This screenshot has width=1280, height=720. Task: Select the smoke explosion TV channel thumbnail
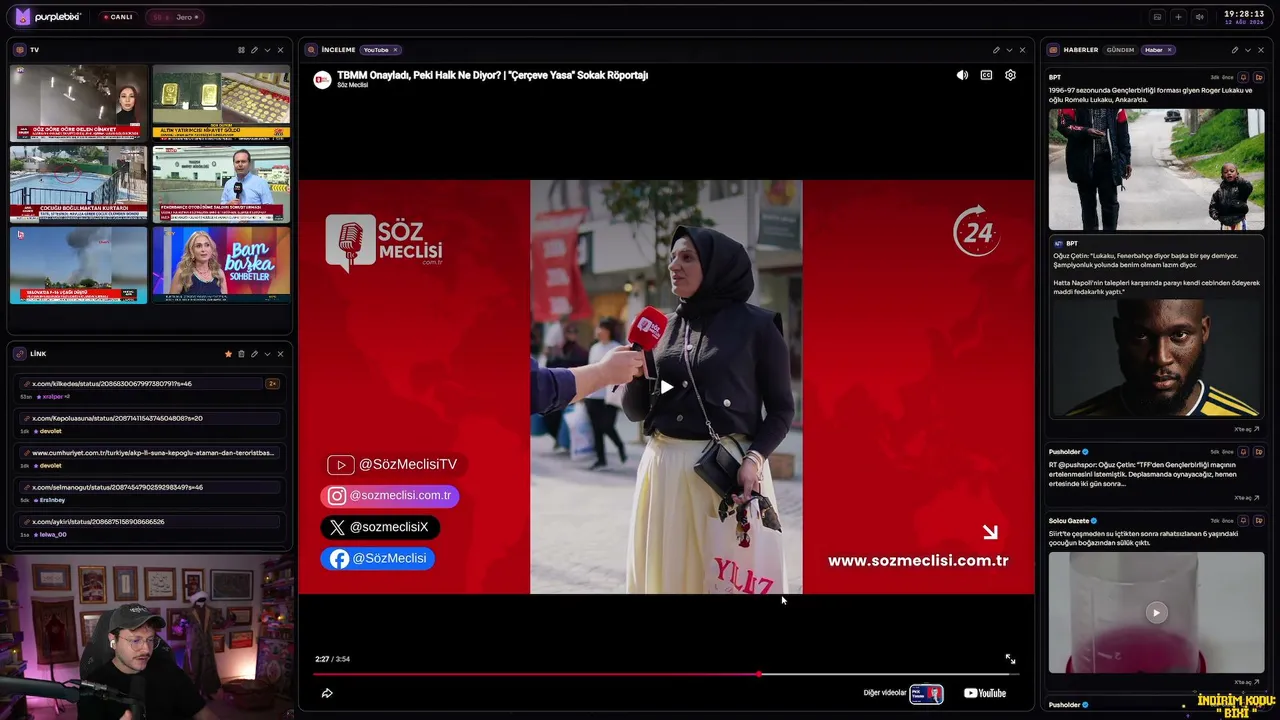click(79, 265)
